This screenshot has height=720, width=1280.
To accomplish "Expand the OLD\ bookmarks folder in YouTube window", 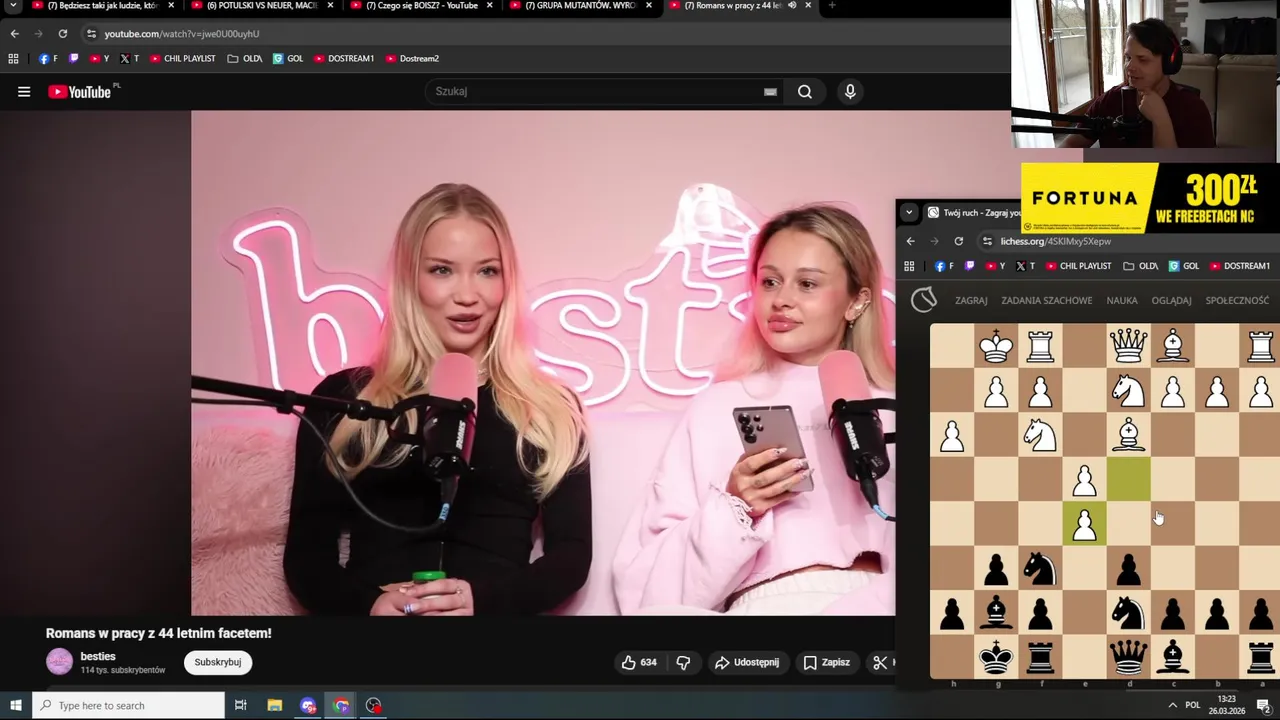I will [x=244, y=59].
